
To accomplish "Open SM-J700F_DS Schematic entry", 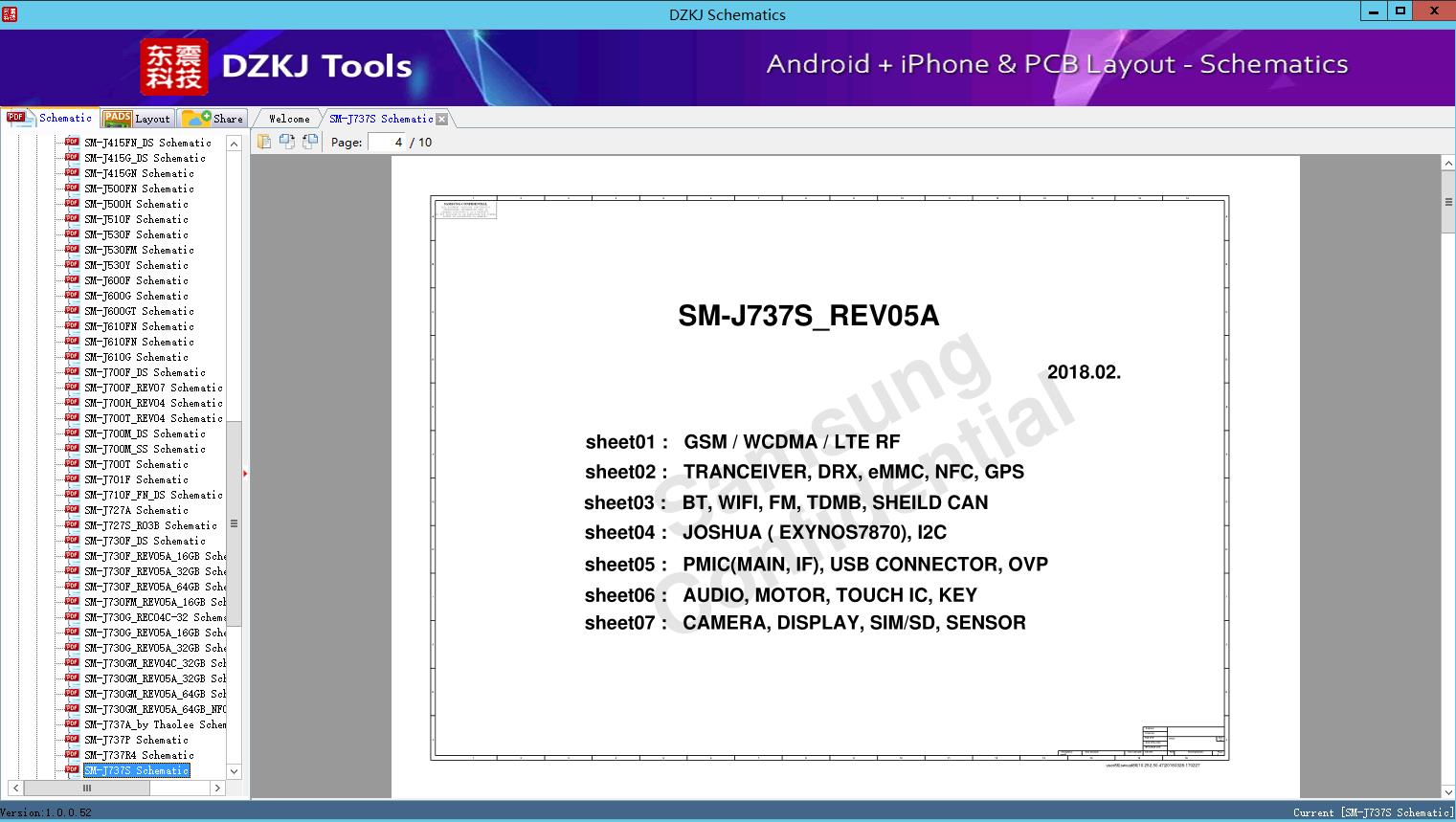I will (145, 372).
